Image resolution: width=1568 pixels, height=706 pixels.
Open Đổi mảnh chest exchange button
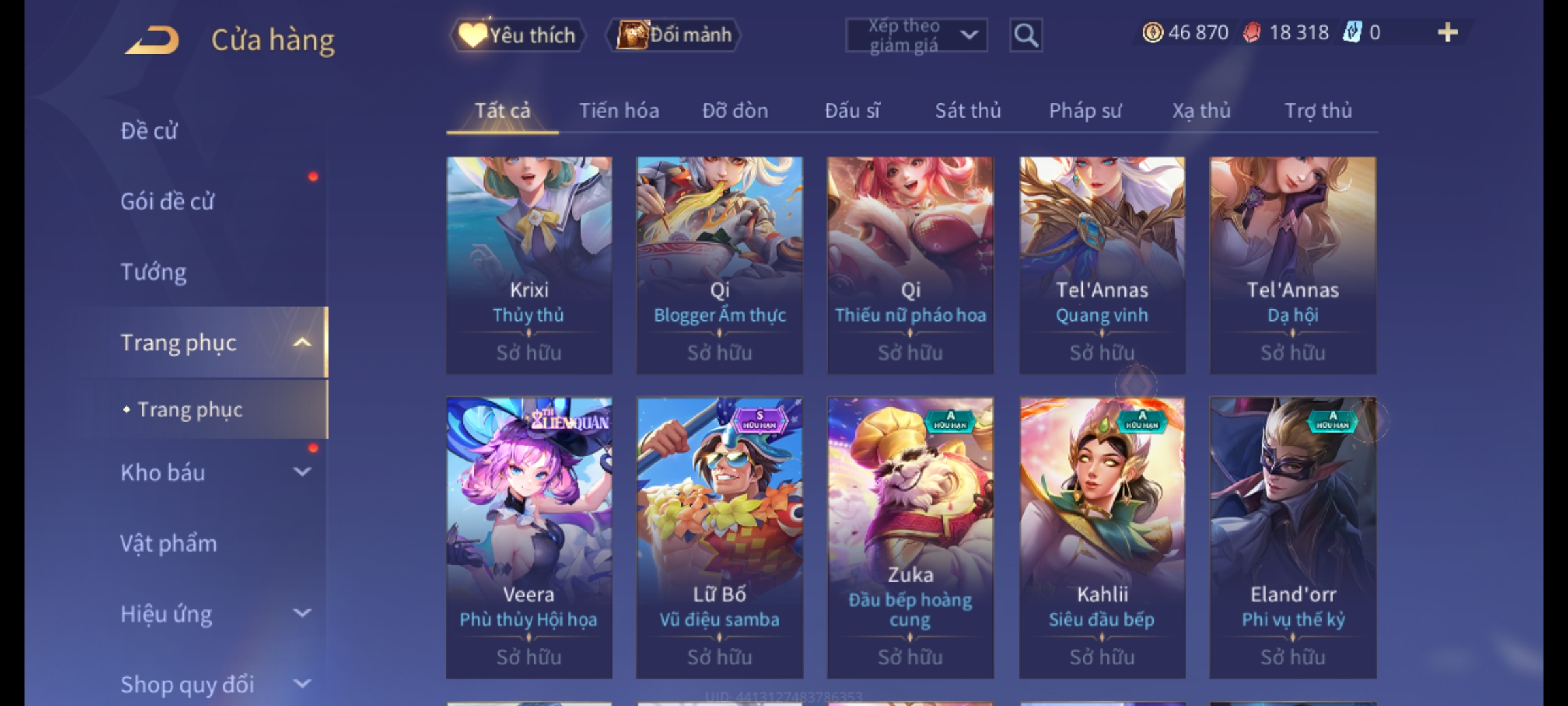[674, 35]
